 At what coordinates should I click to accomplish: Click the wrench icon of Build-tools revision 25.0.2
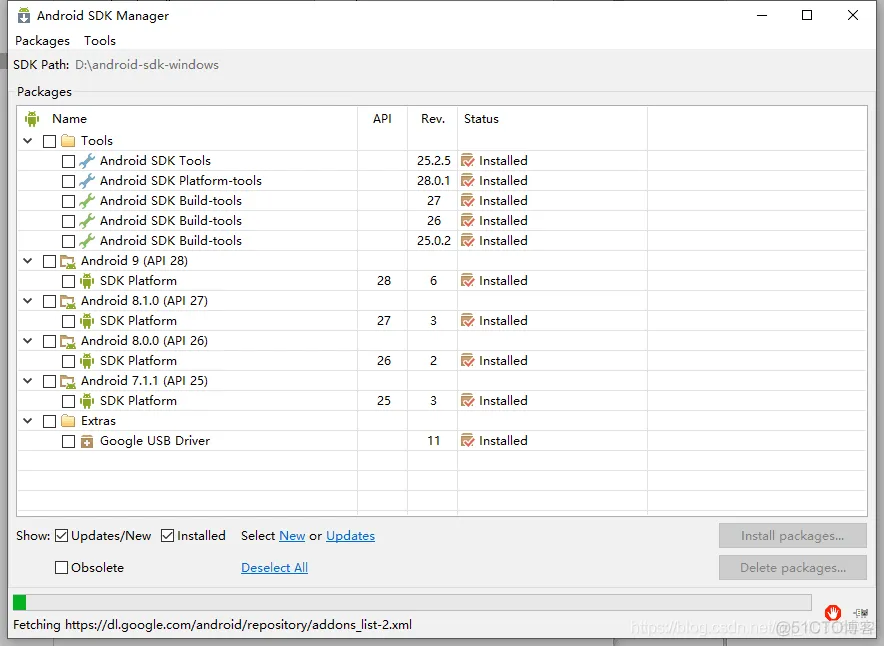[x=87, y=241]
